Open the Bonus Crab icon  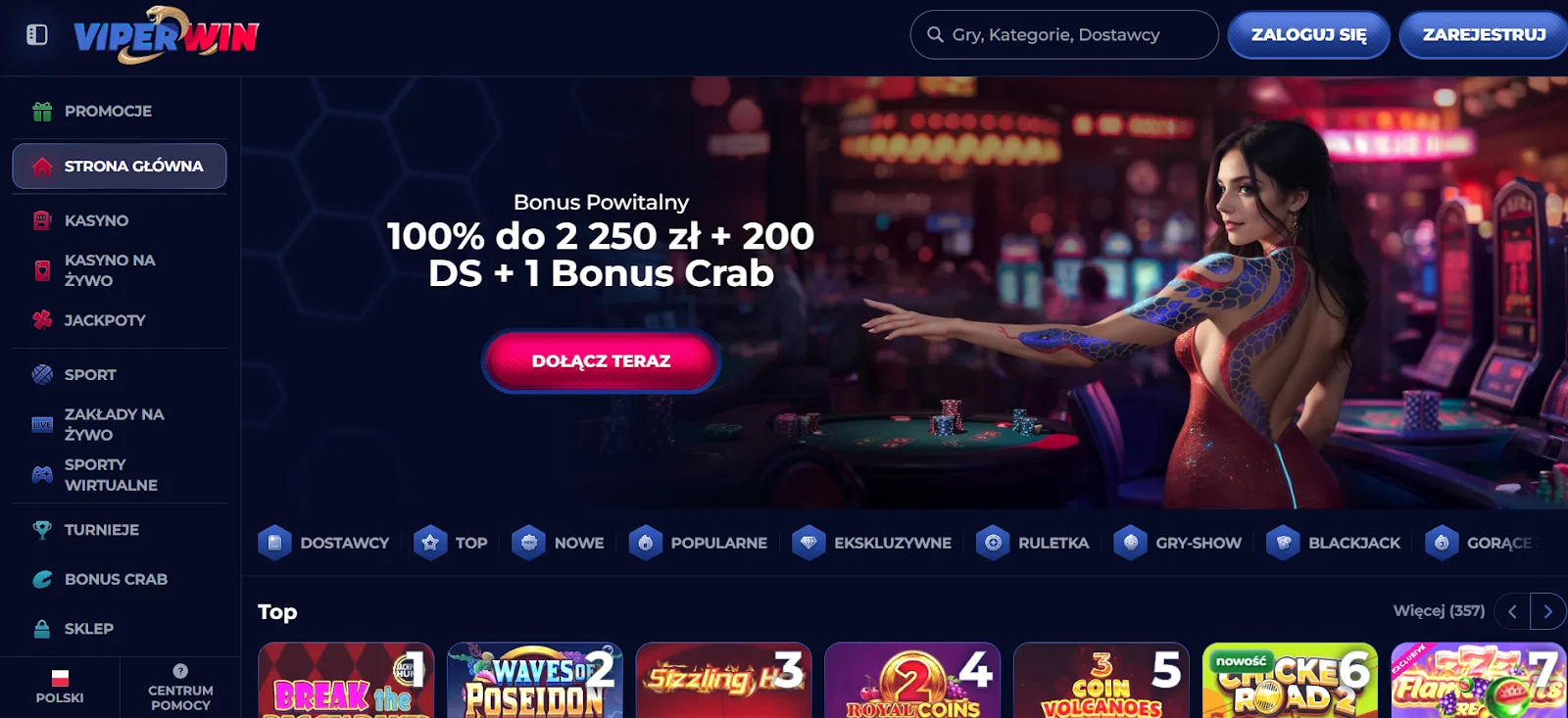pos(42,579)
